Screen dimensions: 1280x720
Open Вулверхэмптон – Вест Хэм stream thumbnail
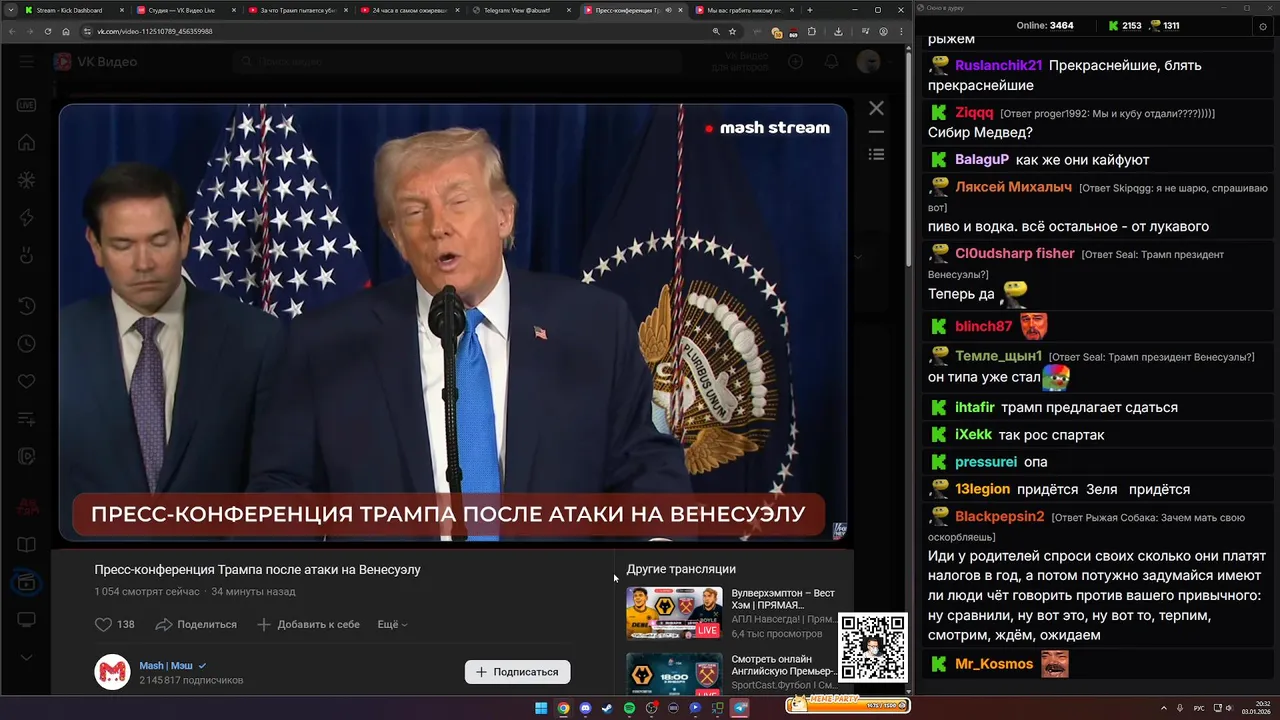pyautogui.click(x=674, y=612)
